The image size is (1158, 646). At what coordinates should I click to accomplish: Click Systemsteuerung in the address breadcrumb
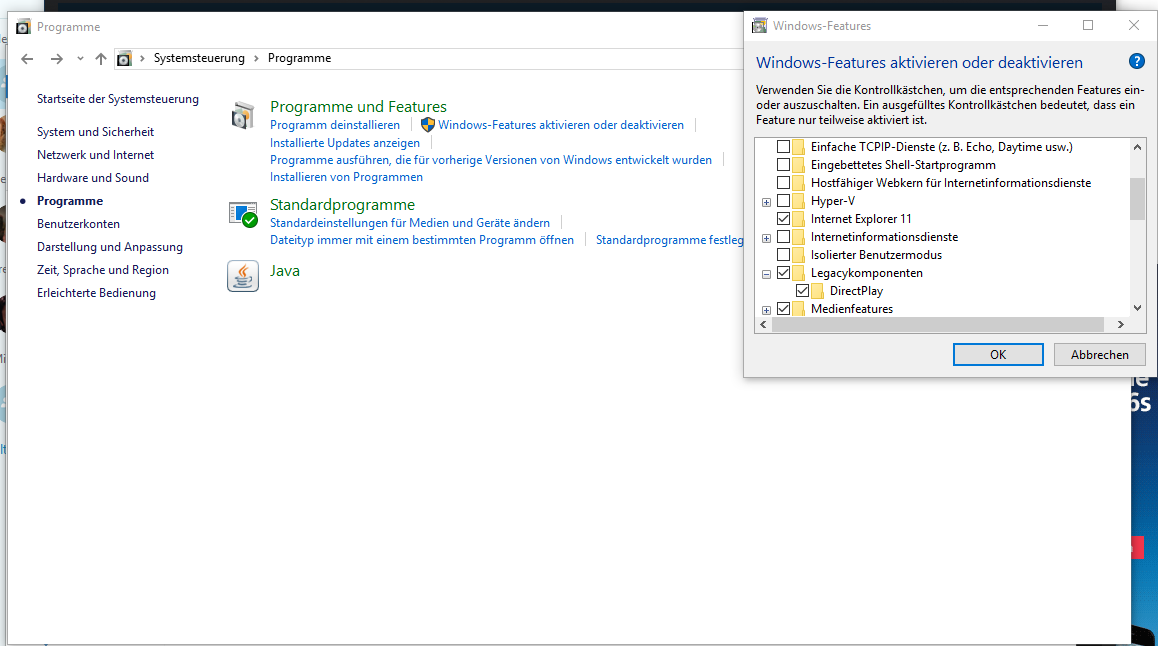199,58
